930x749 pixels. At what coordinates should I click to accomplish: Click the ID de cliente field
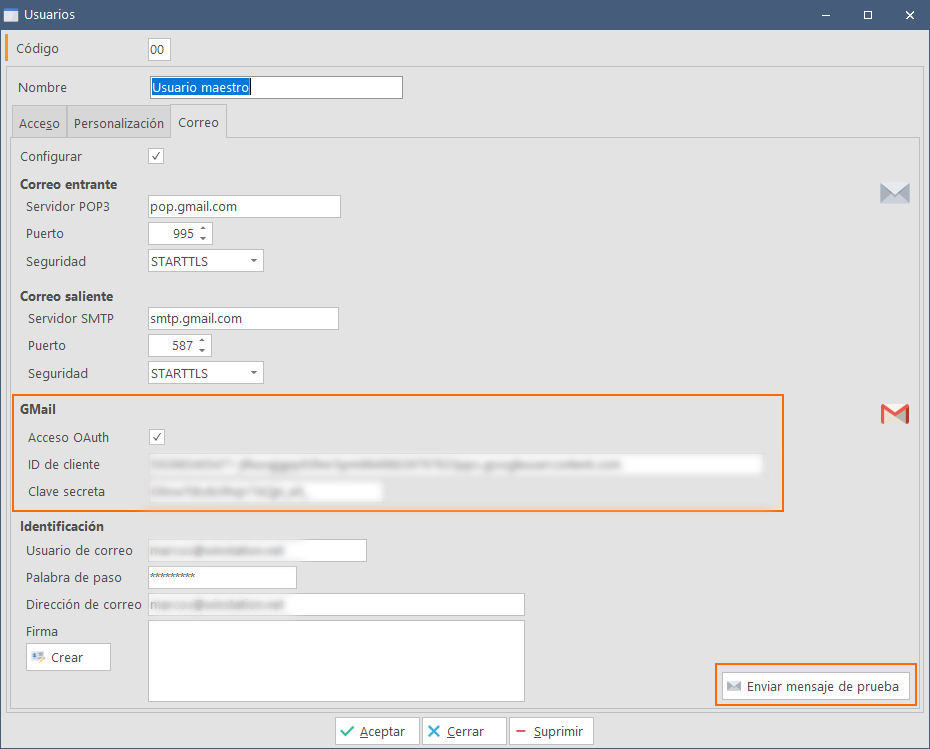(x=456, y=464)
